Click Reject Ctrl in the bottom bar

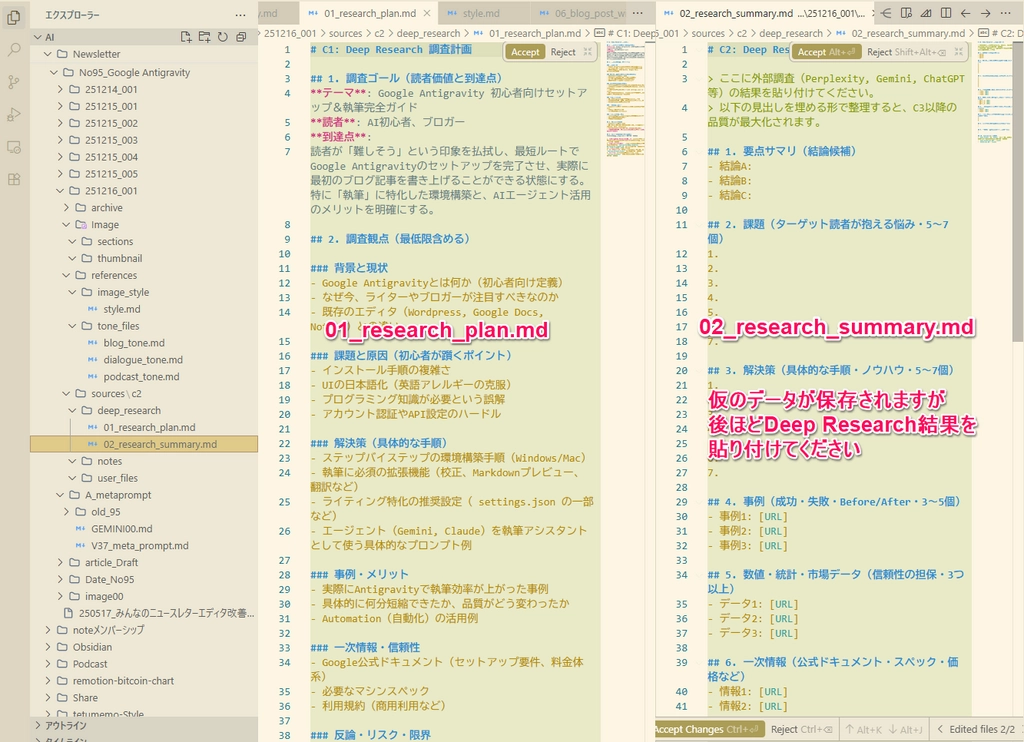coord(802,730)
